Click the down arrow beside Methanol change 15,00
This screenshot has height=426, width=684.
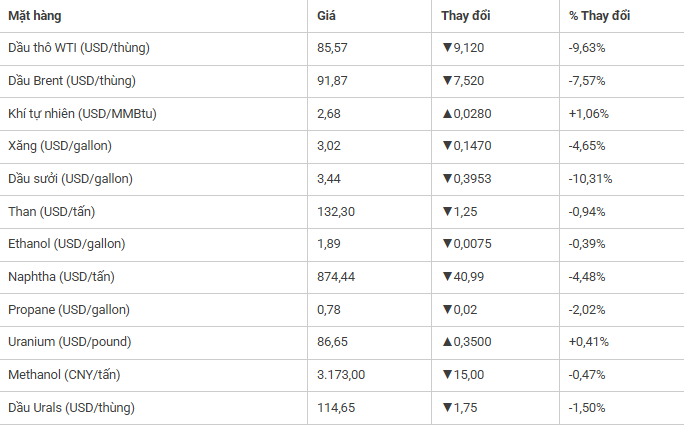[447, 375]
